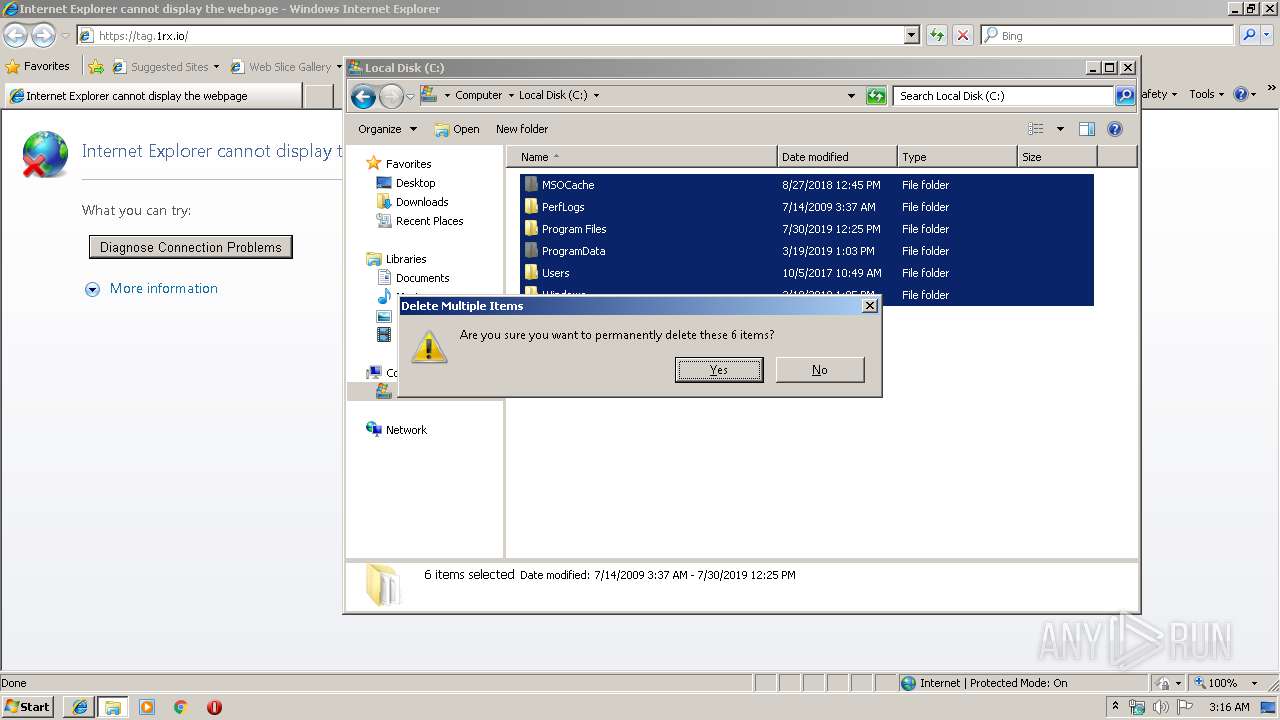This screenshot has height=720, width=1280.
Task: Focus the Bing search box
Action: (1107, 36)
